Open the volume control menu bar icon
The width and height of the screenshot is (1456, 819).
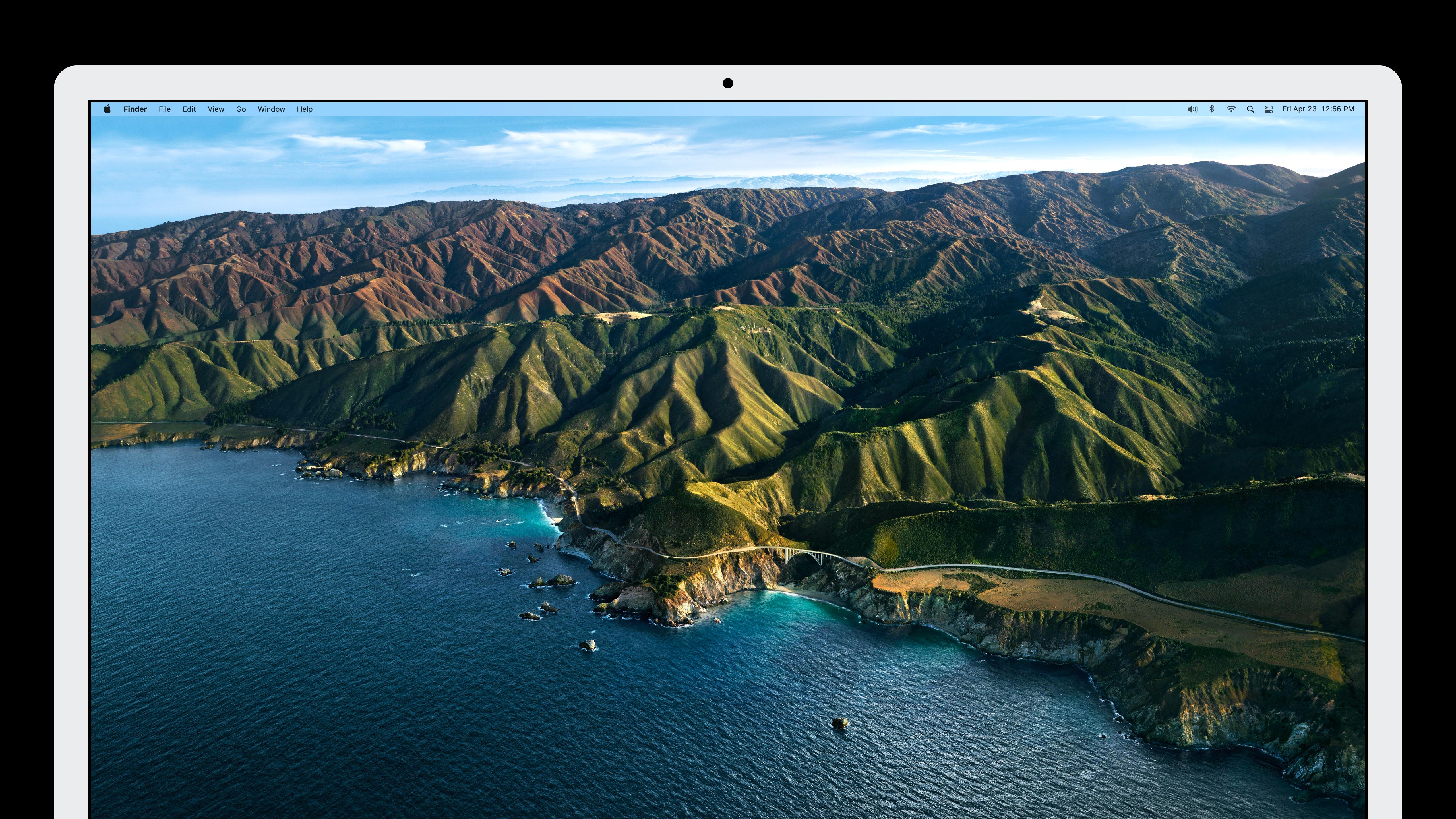tap(1192, 109)
